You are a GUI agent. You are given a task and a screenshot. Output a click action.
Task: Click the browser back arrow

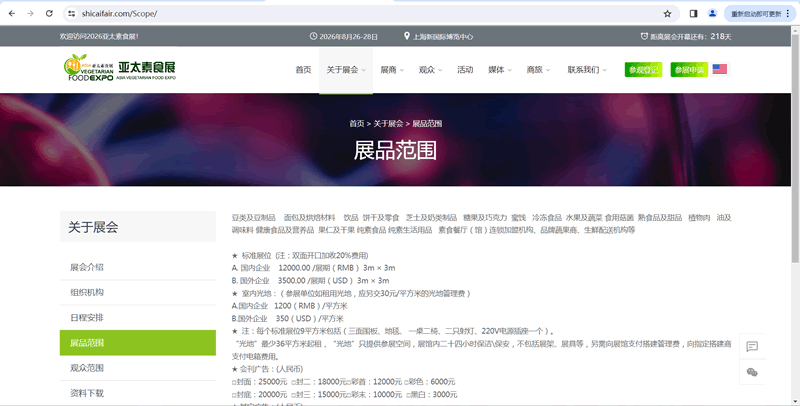click(11, 14)
